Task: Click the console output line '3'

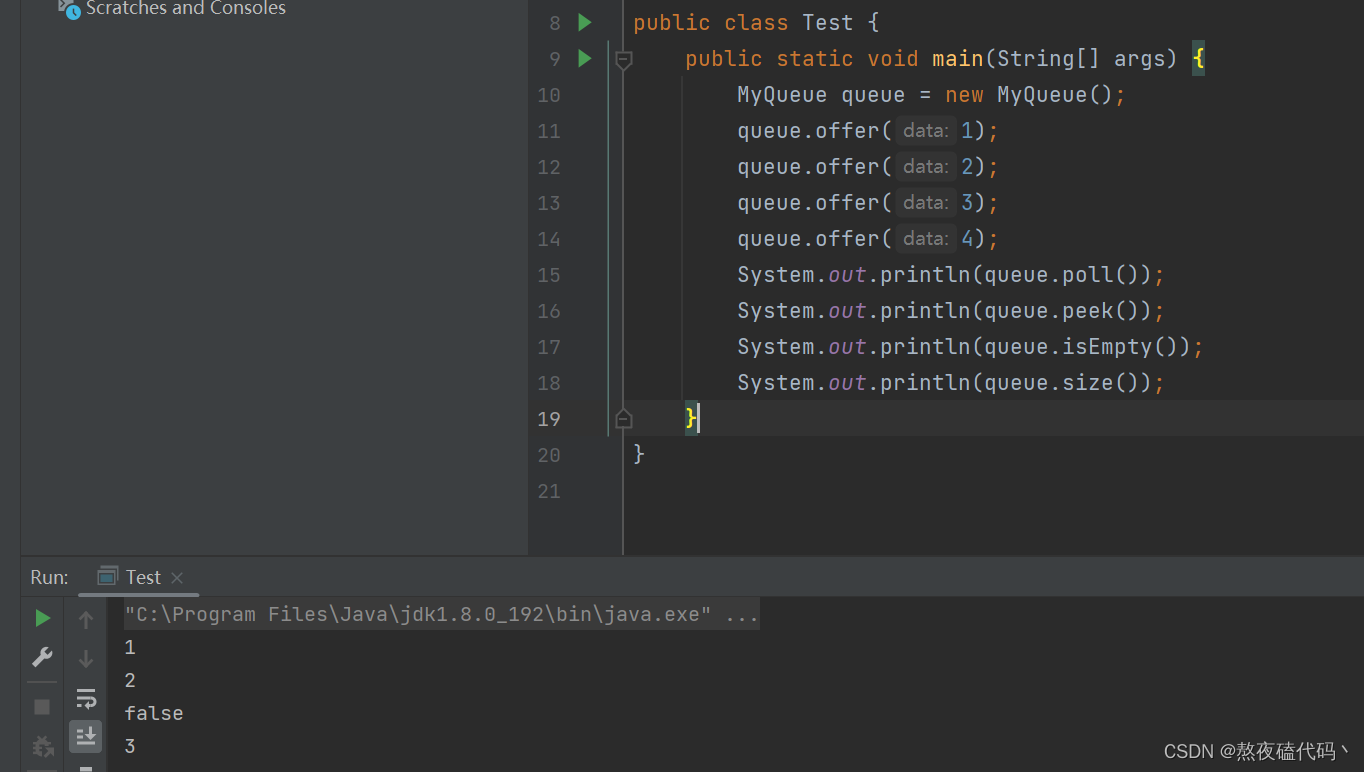Action: [x=130, y=746]
